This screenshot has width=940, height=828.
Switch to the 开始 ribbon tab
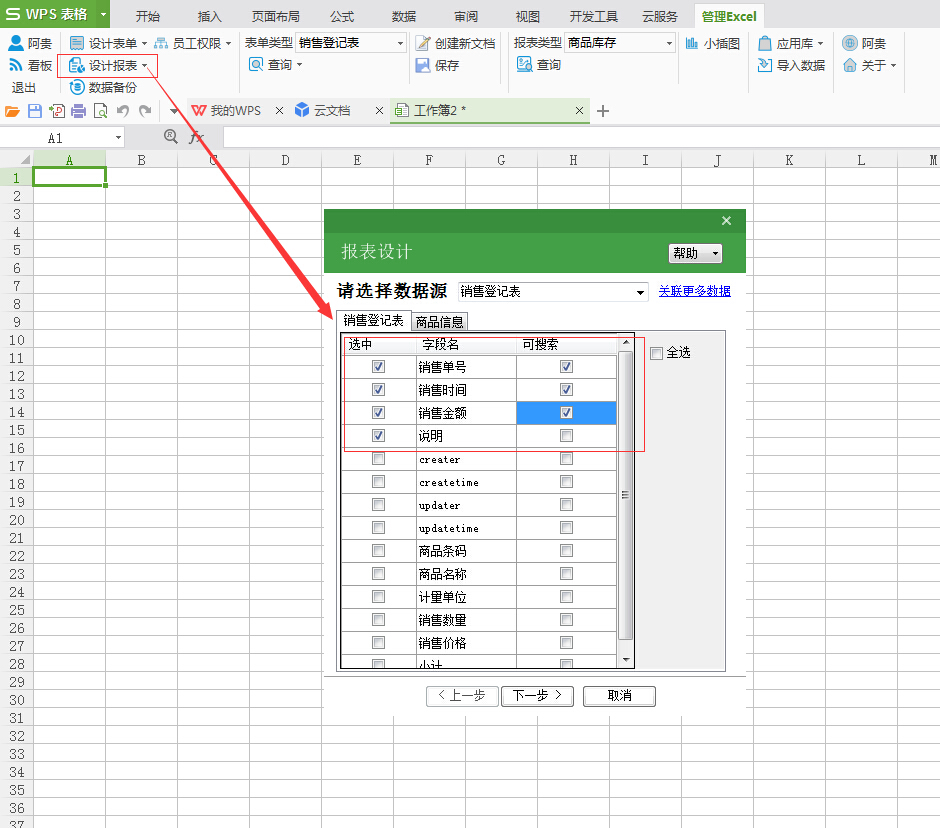[x=147, y=16]
